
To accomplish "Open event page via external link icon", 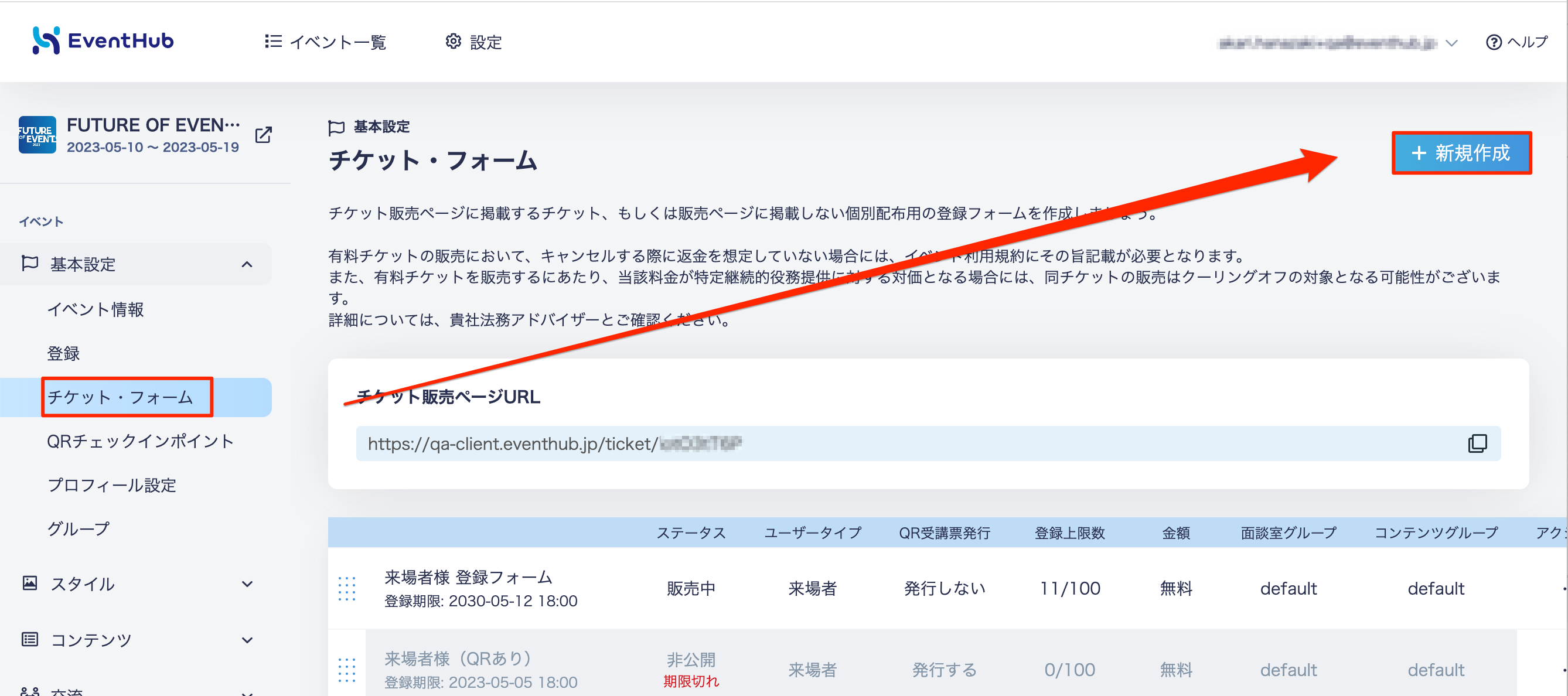I will (x=264, y=135).
